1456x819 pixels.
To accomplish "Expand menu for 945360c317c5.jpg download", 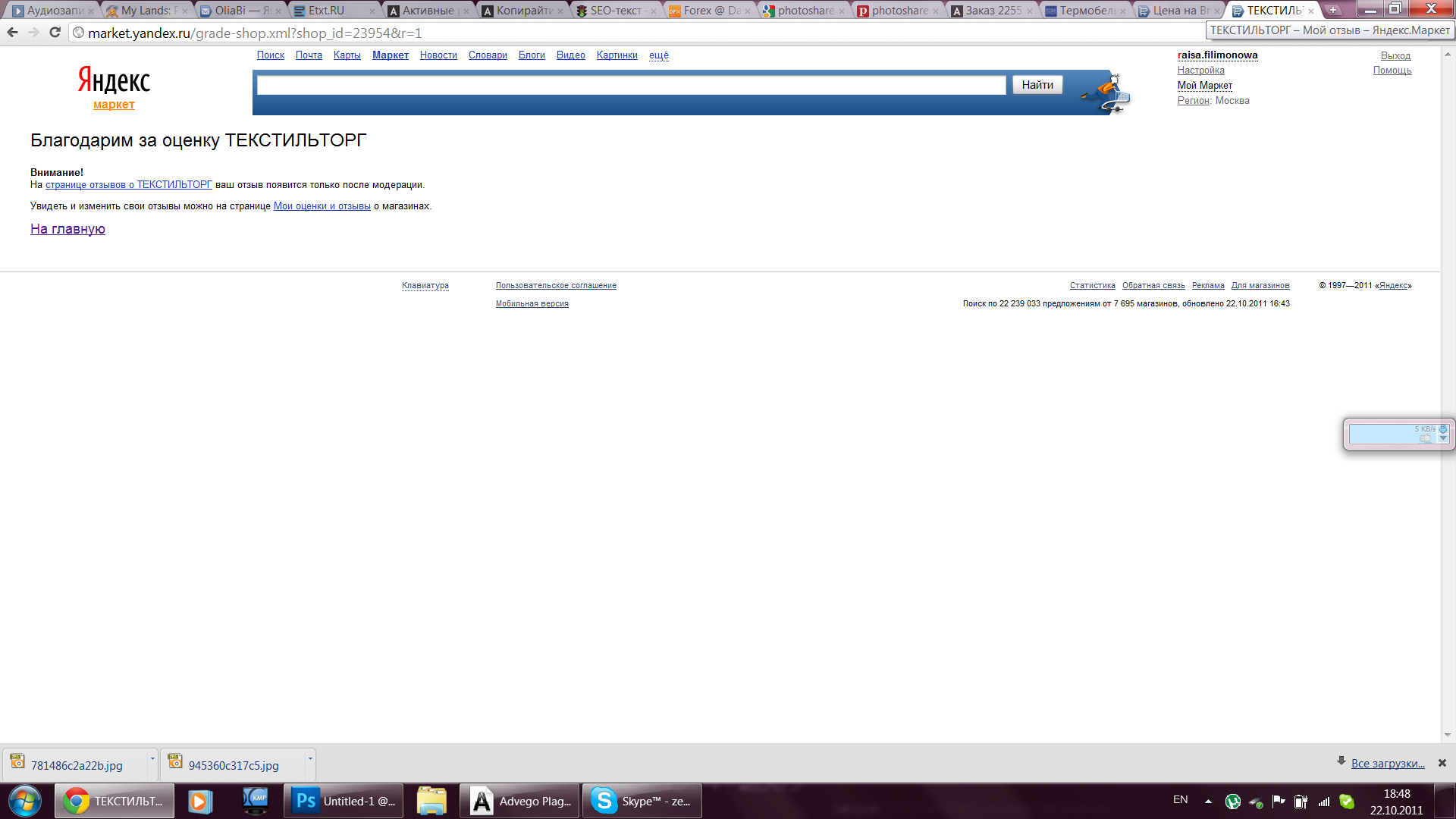I will point(310,758).
